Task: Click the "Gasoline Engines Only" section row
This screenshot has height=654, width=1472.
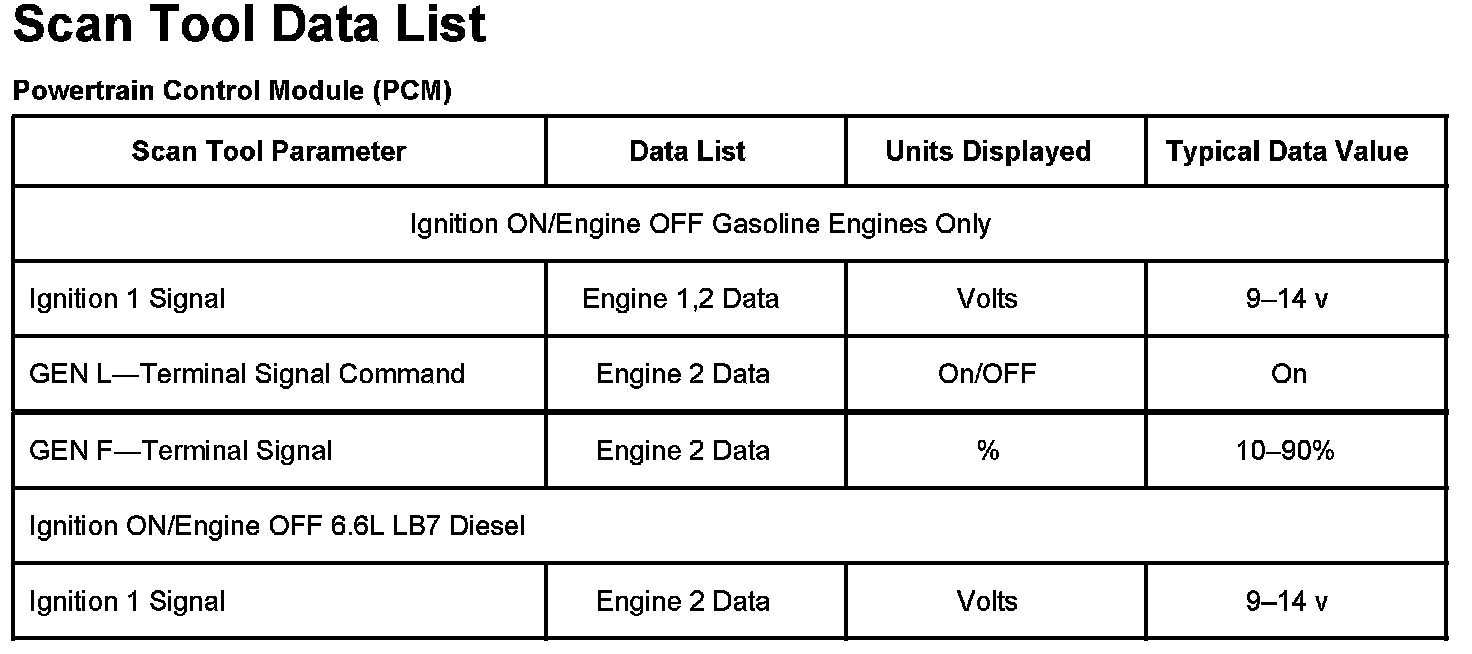Action: pyautogui.click(x=700, y=223)
